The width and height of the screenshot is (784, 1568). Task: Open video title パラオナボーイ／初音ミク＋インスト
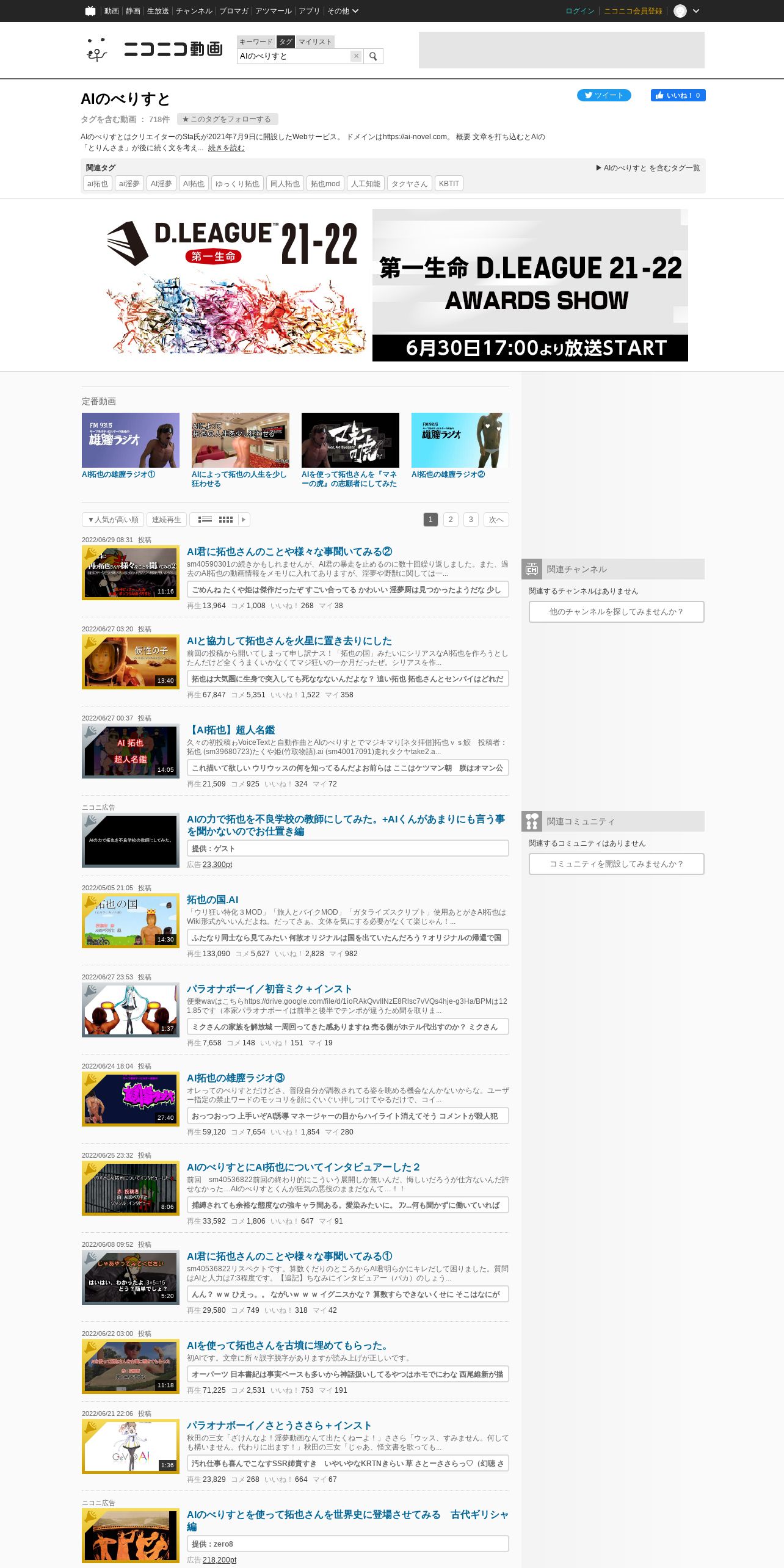pos(269,989)
